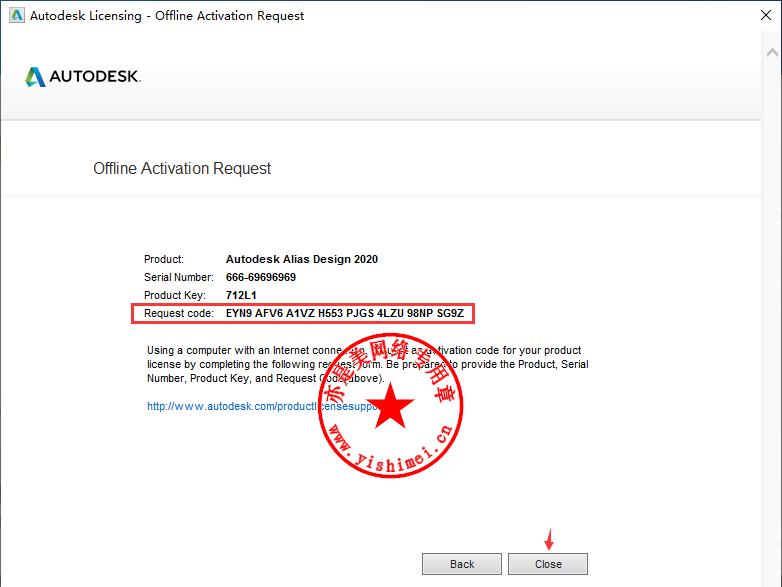Click the "Request code:" label
Screen dimensions: 782x587
pos(179,314)
